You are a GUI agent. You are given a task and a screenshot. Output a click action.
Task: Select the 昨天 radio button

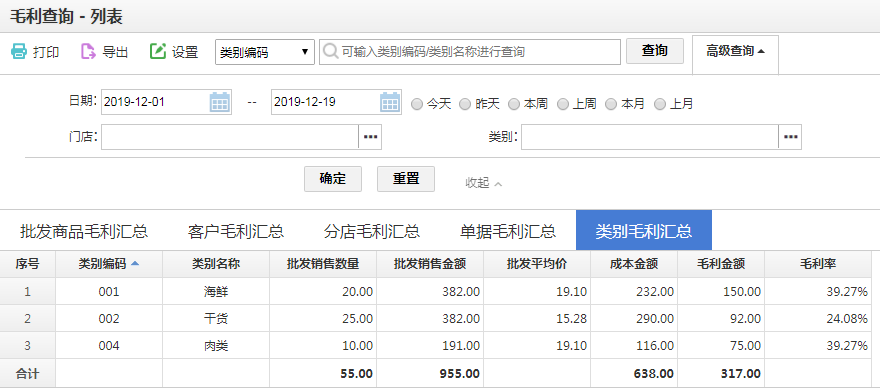click(465, 104)
